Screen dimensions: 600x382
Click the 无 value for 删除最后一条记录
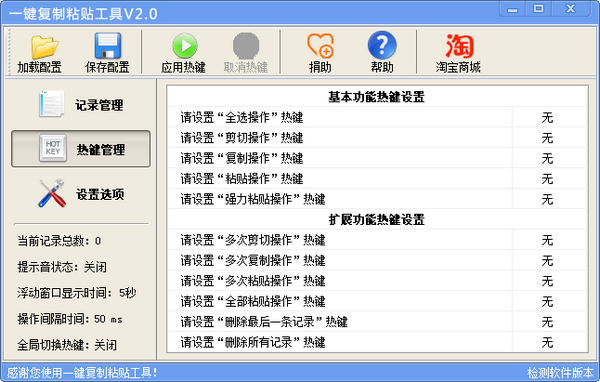pyautogui.click(x=548, y=322)
